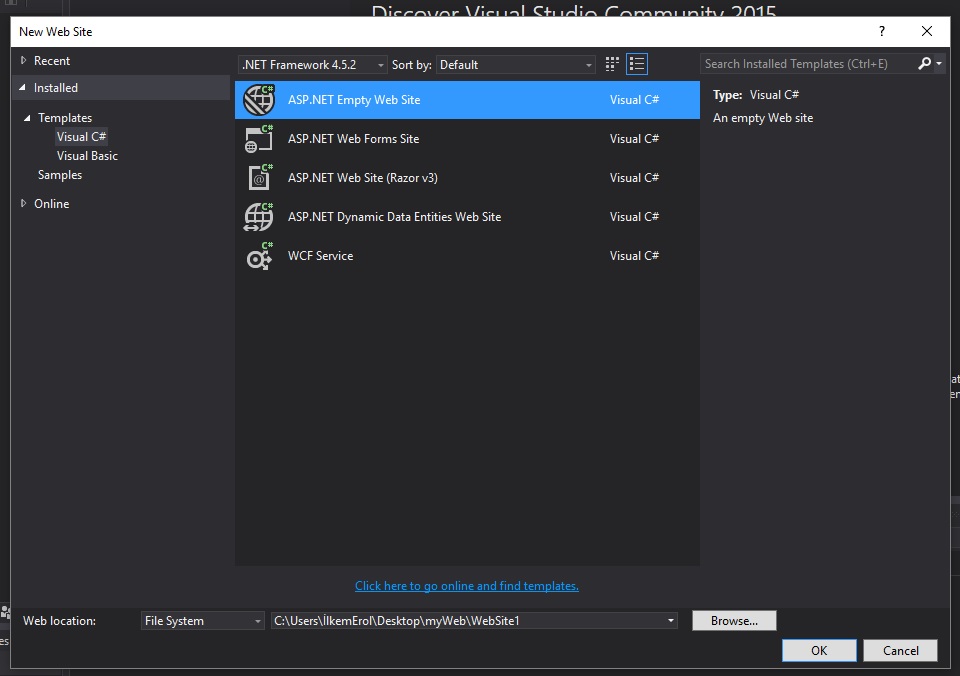The width and height of the screenshot is (960, 676).
Task: Click go online and find templates link
Action: point(467,586)
